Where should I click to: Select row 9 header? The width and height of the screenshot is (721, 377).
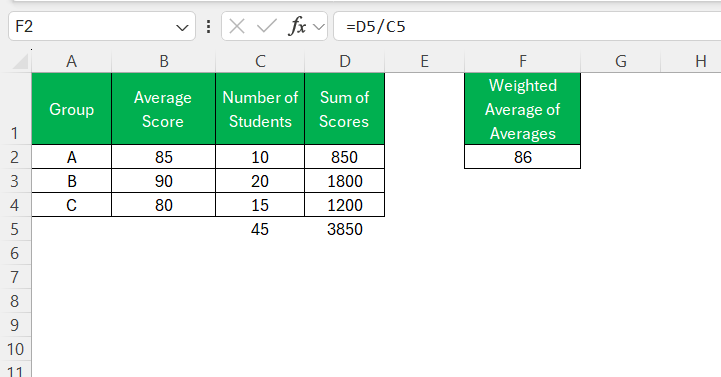[16, 324]
